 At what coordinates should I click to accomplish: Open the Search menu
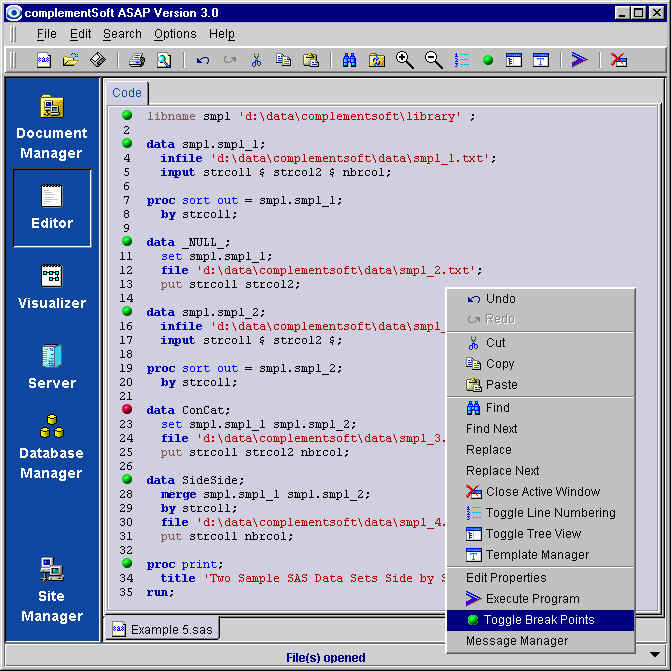coord(122,34)
